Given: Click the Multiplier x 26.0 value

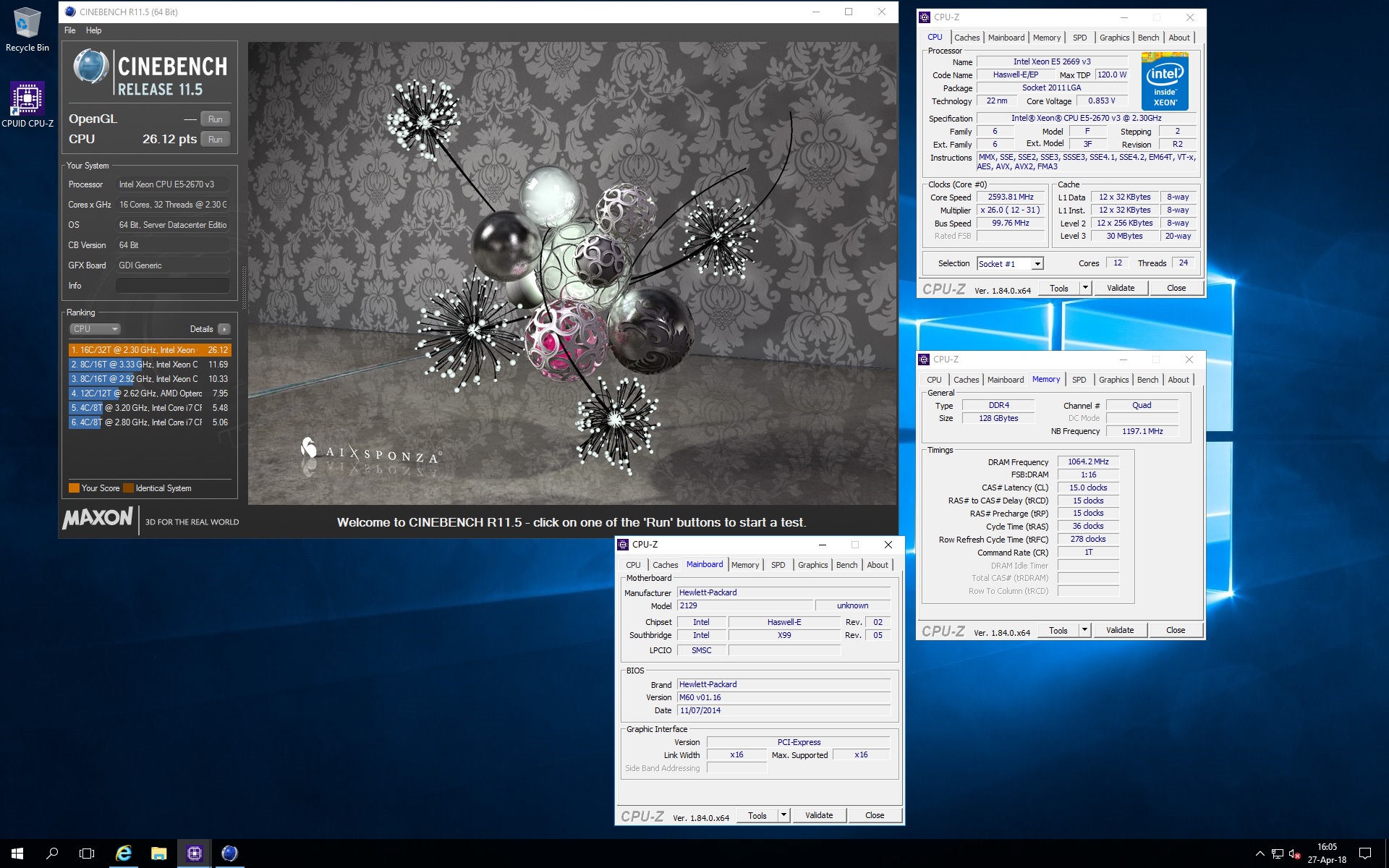Looking at the screenshot, I should tap(1010, 210).
